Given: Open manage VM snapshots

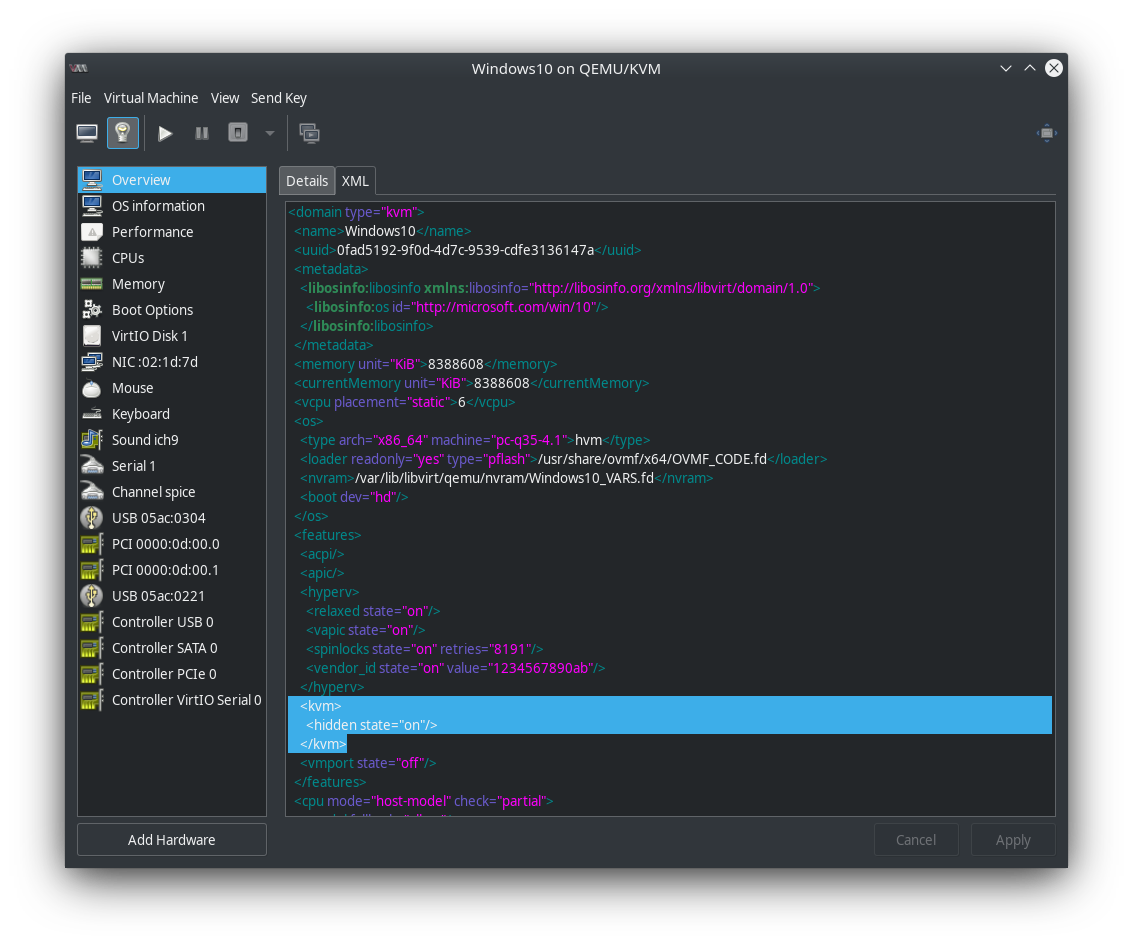Looking at the screenshot, I should [309, 133].
